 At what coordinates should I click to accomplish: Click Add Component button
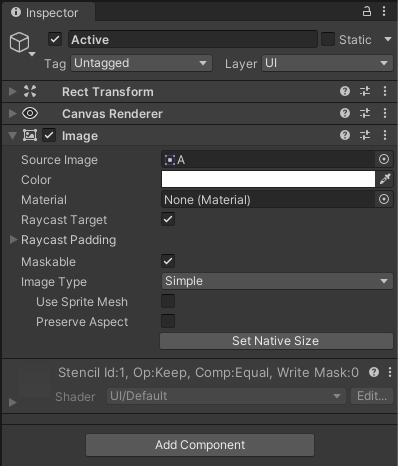pos(200,445)
